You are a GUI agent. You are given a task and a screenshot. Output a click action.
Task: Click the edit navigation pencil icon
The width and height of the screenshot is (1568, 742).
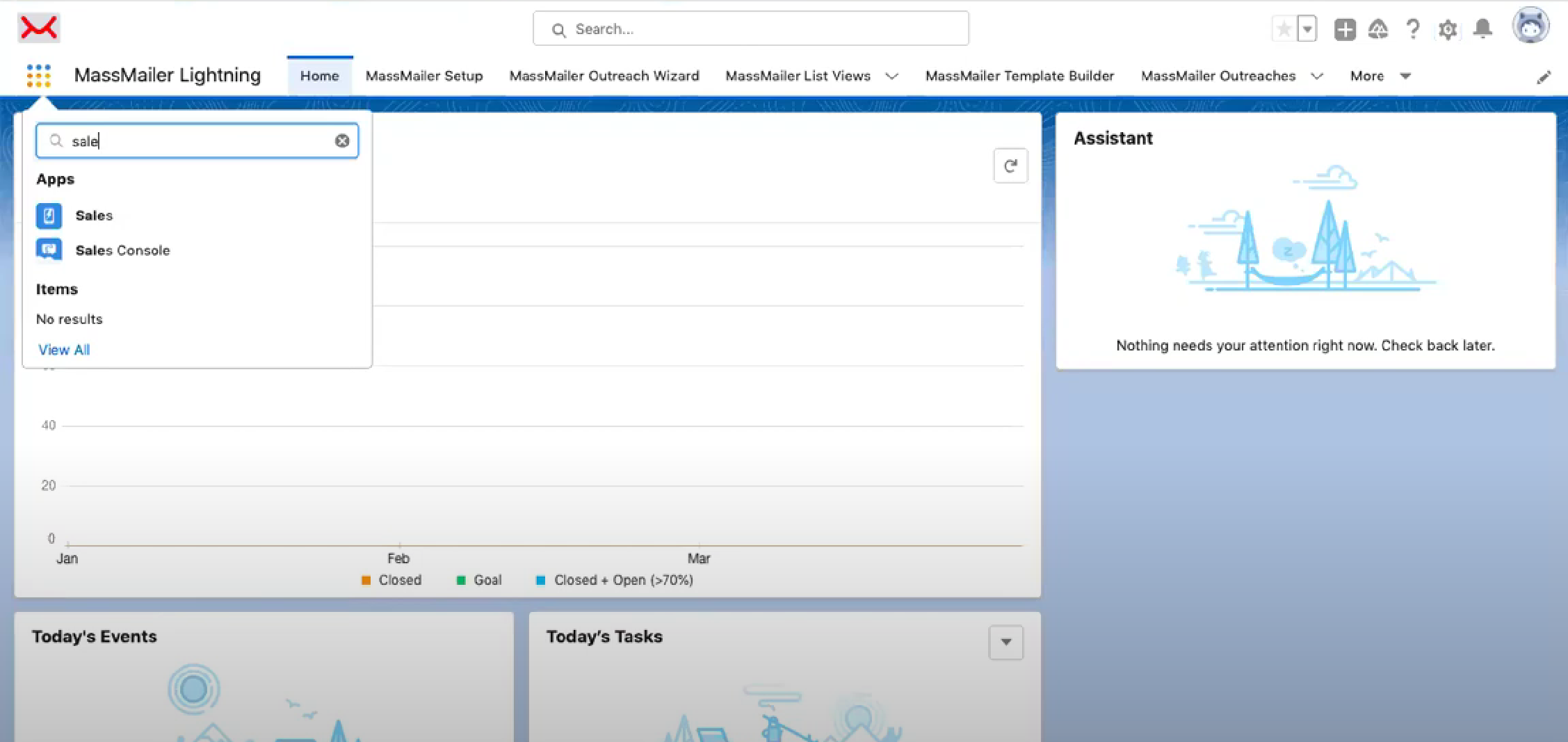pyautogui.click(x=1544, y=77)
